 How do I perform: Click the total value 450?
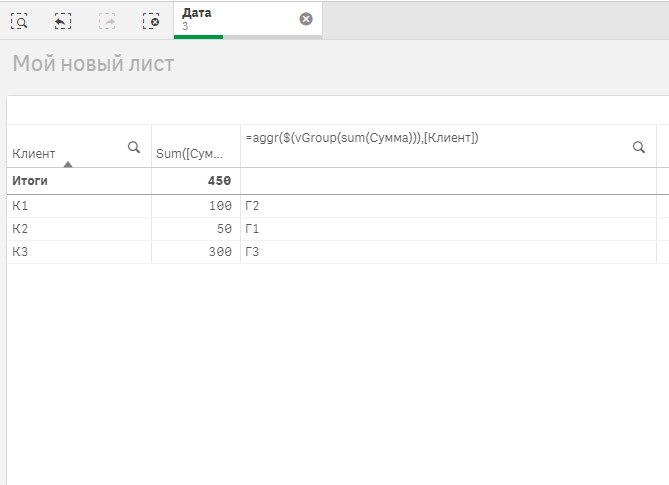[219, 181]
